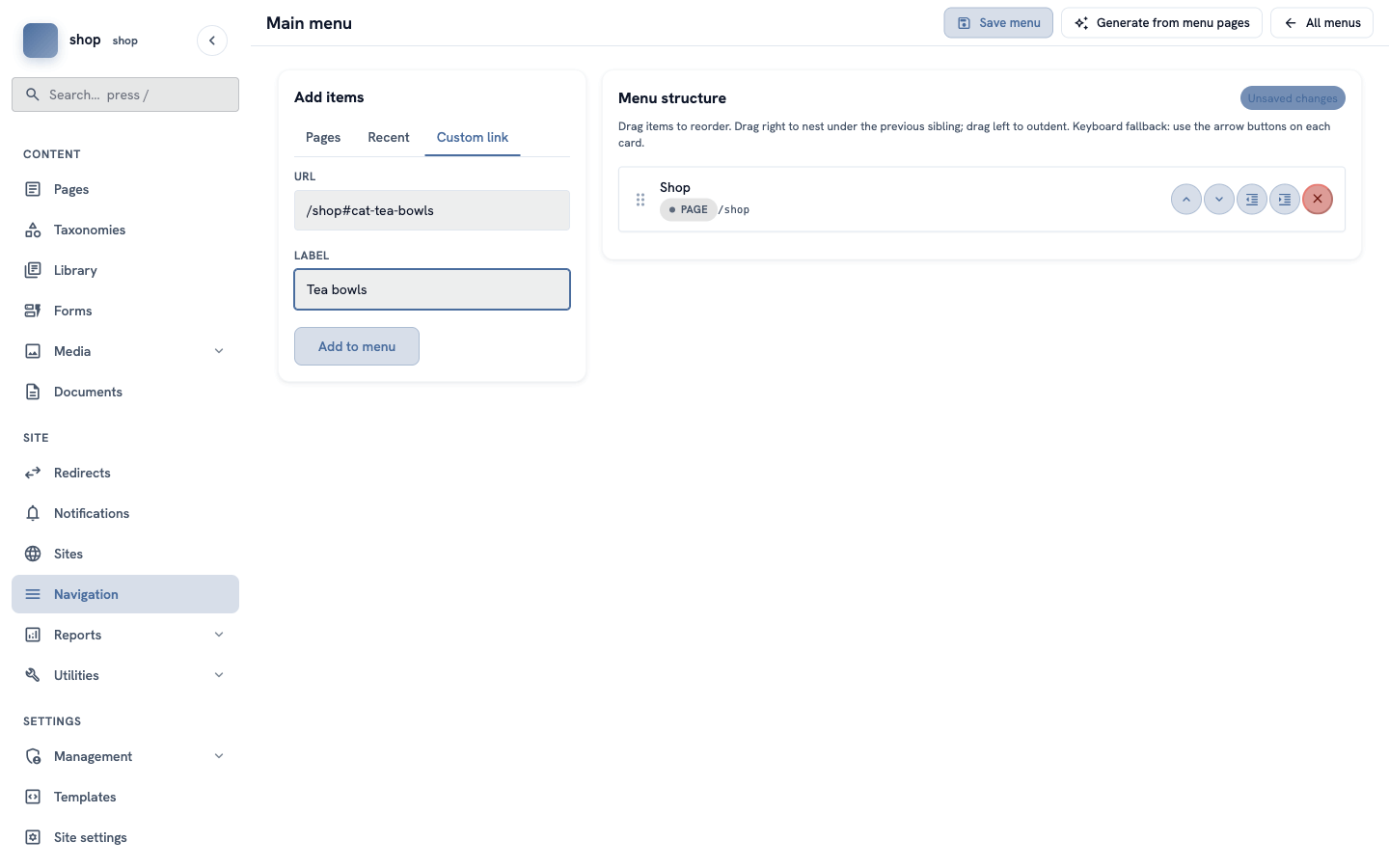Click Generate from menu pages

tap(1161, 23)
